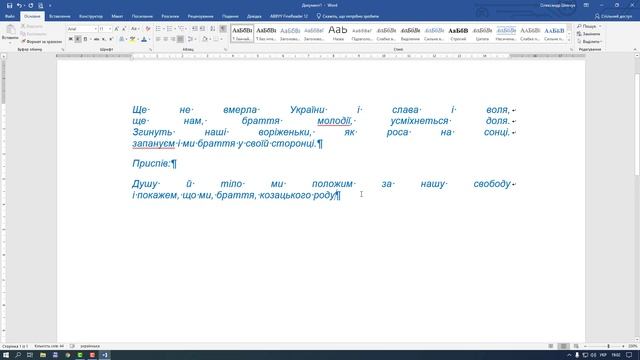Toggle bold formatting
640x360 pixels.
71,39
